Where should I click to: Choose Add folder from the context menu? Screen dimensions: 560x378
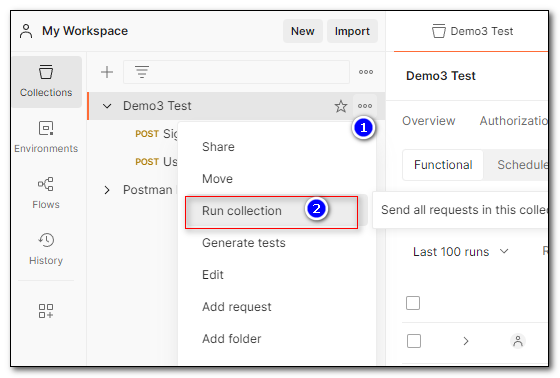(x=231, y=339)
